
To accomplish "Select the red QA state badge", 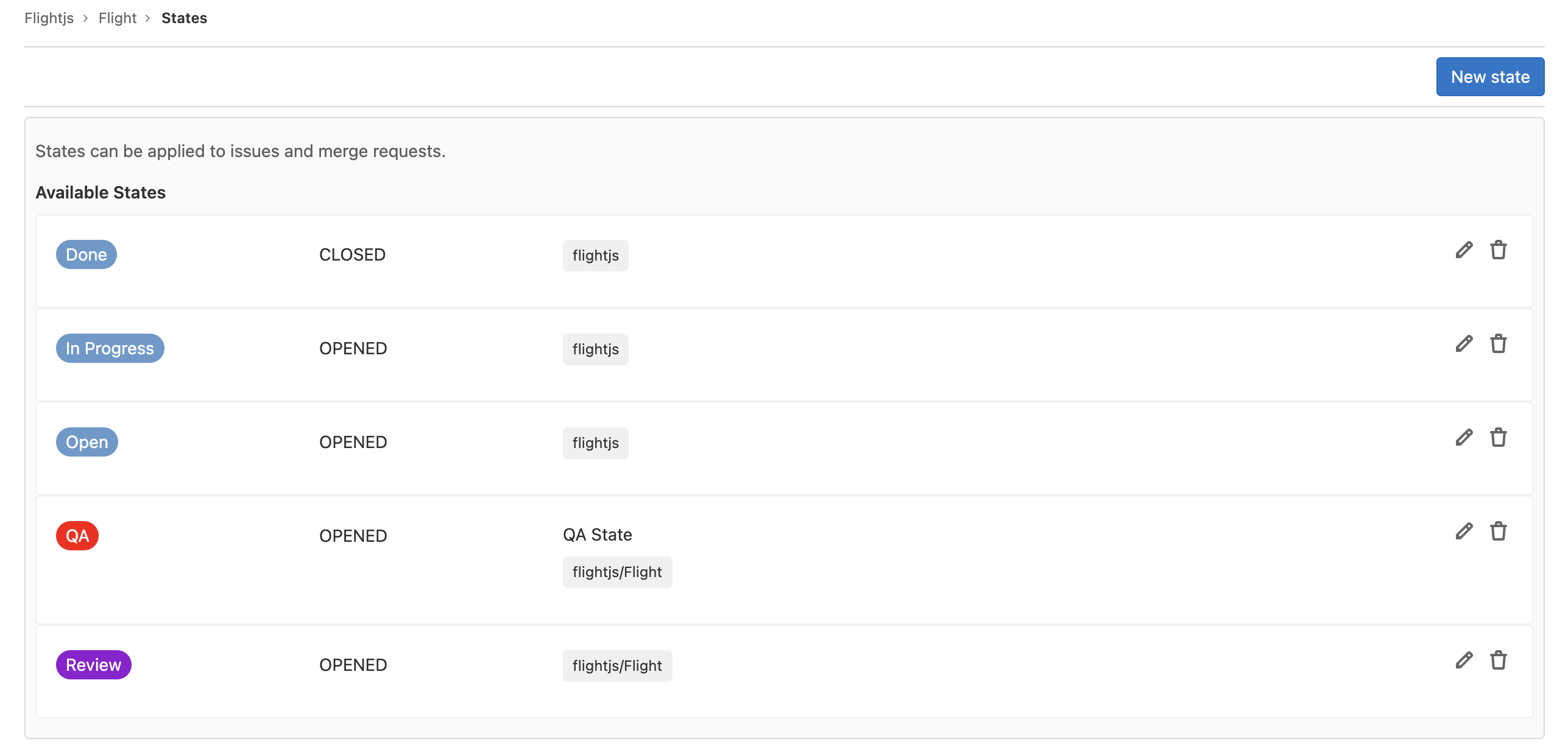I will point(77,536).
